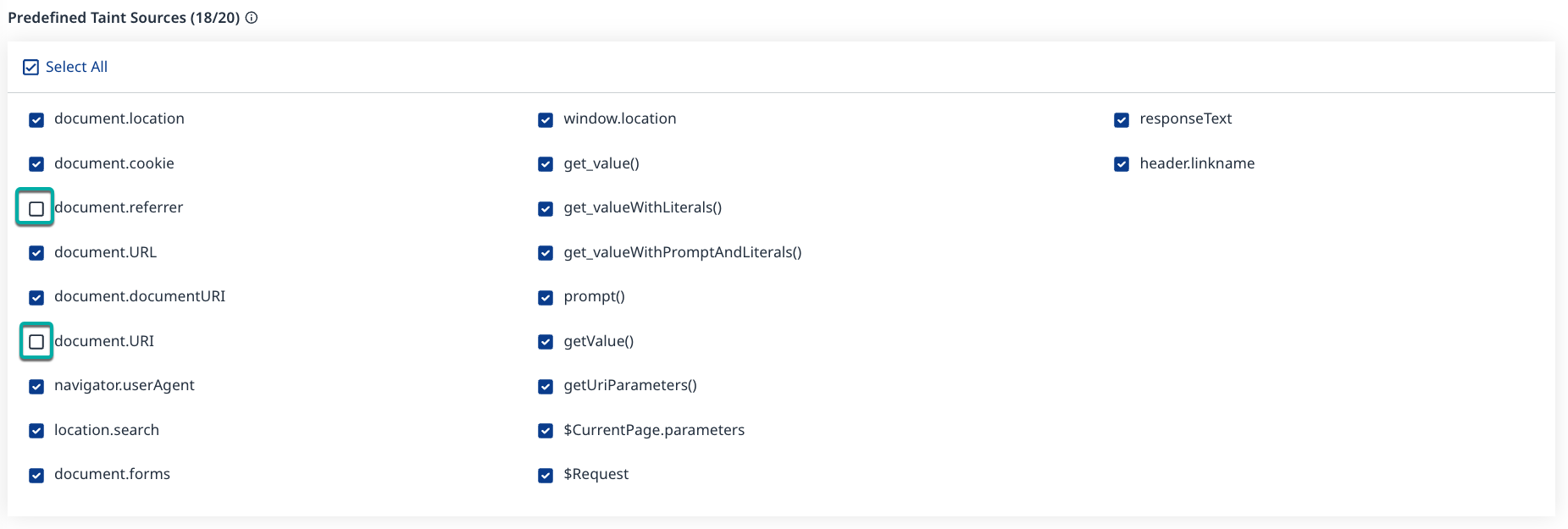The width and height of the screenshot is (1568, 529).
Task: Check the document.URI taint source
Action: tap(36, 342)
